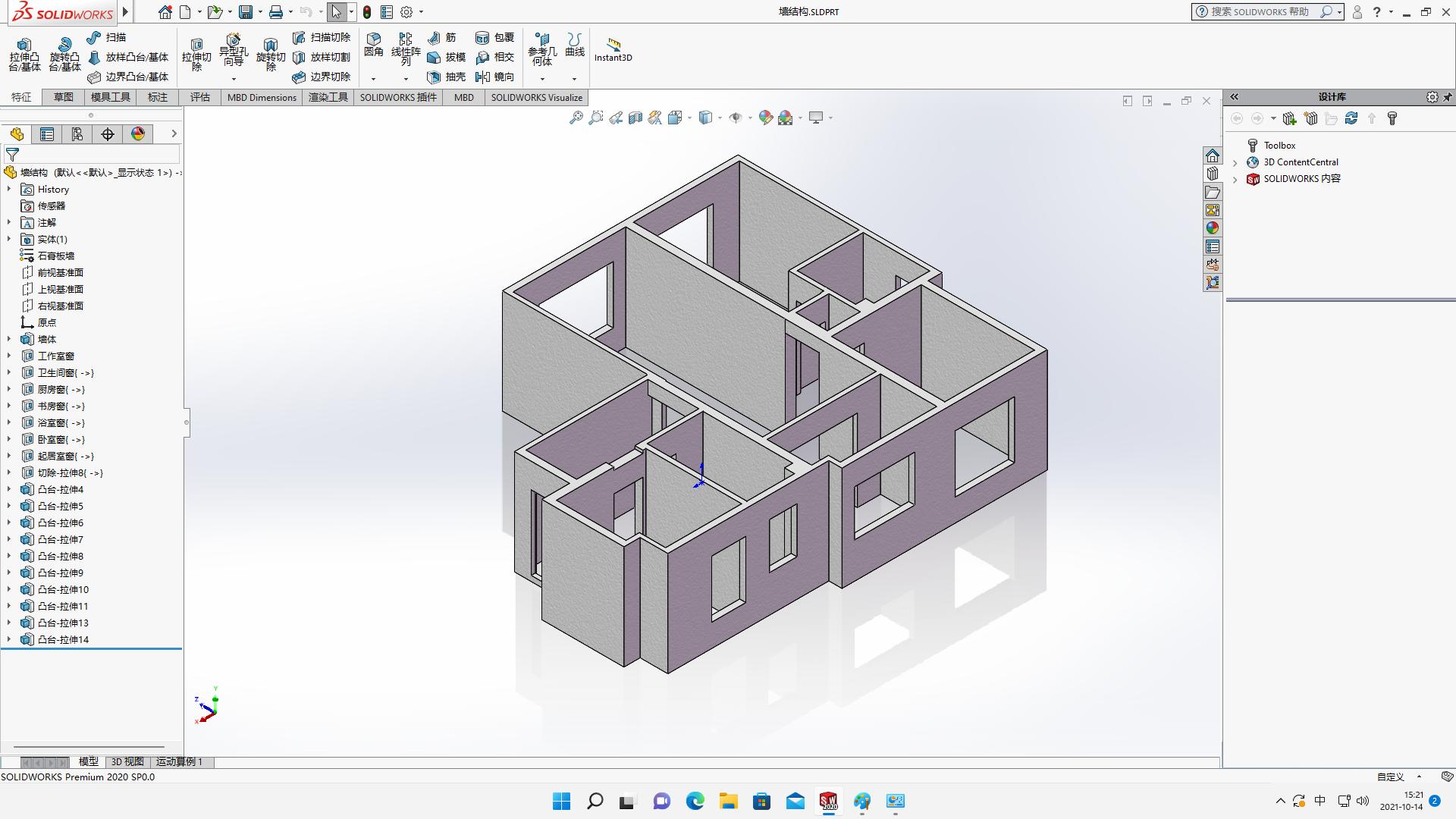Pick the 边界凸台/基体 boundary boss tool
This screenshot has width=1456, height=819.
click(127, 77)
